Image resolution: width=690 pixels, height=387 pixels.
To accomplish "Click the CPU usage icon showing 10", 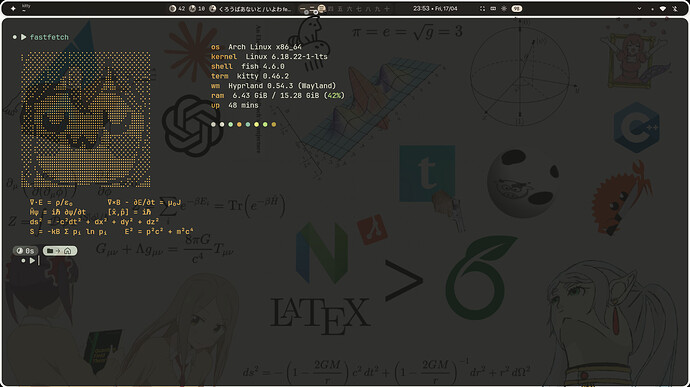I will (x=192, y=8).
